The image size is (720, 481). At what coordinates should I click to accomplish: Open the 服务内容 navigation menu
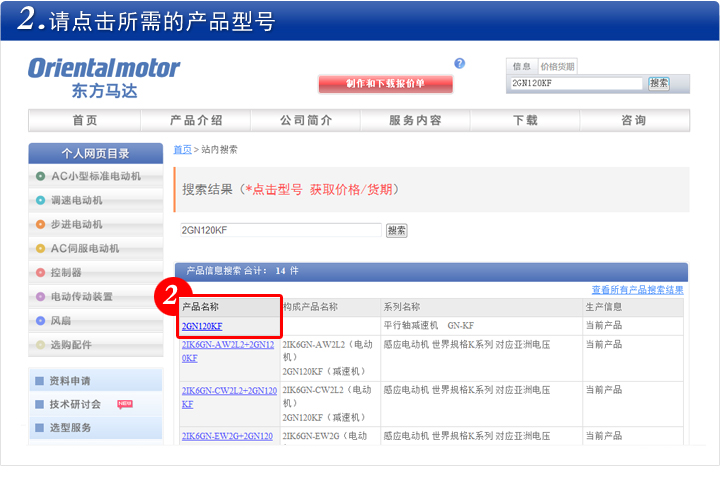415,120
